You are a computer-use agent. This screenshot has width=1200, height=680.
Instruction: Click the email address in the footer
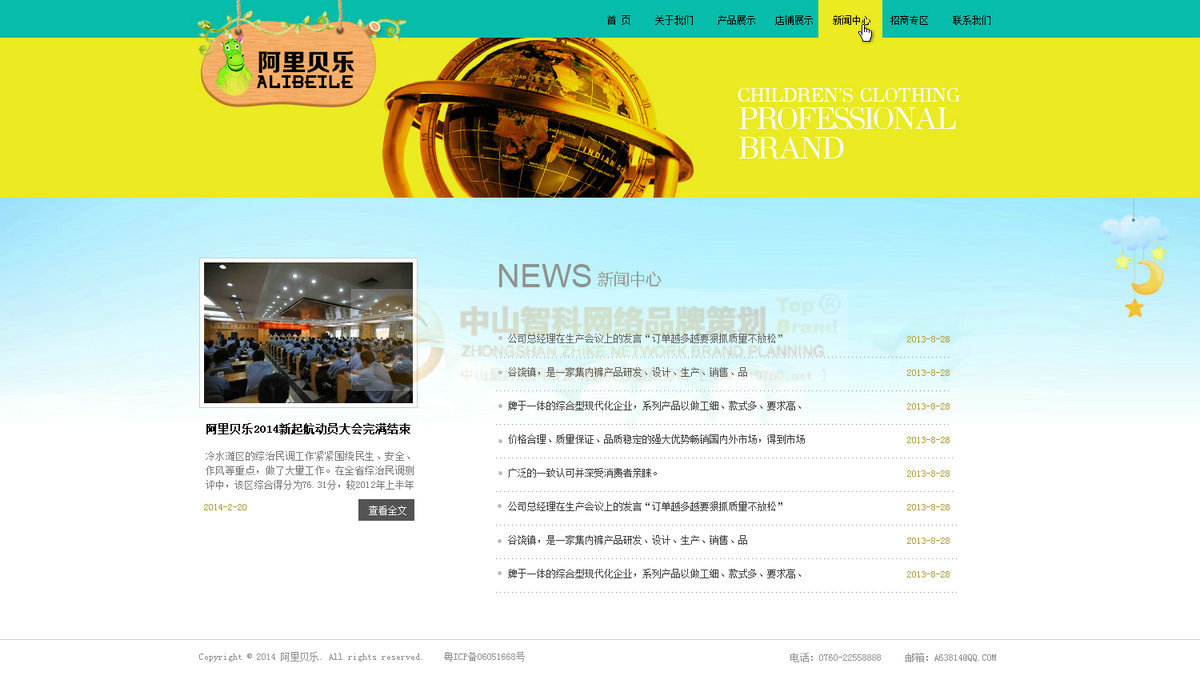(964, 657)
